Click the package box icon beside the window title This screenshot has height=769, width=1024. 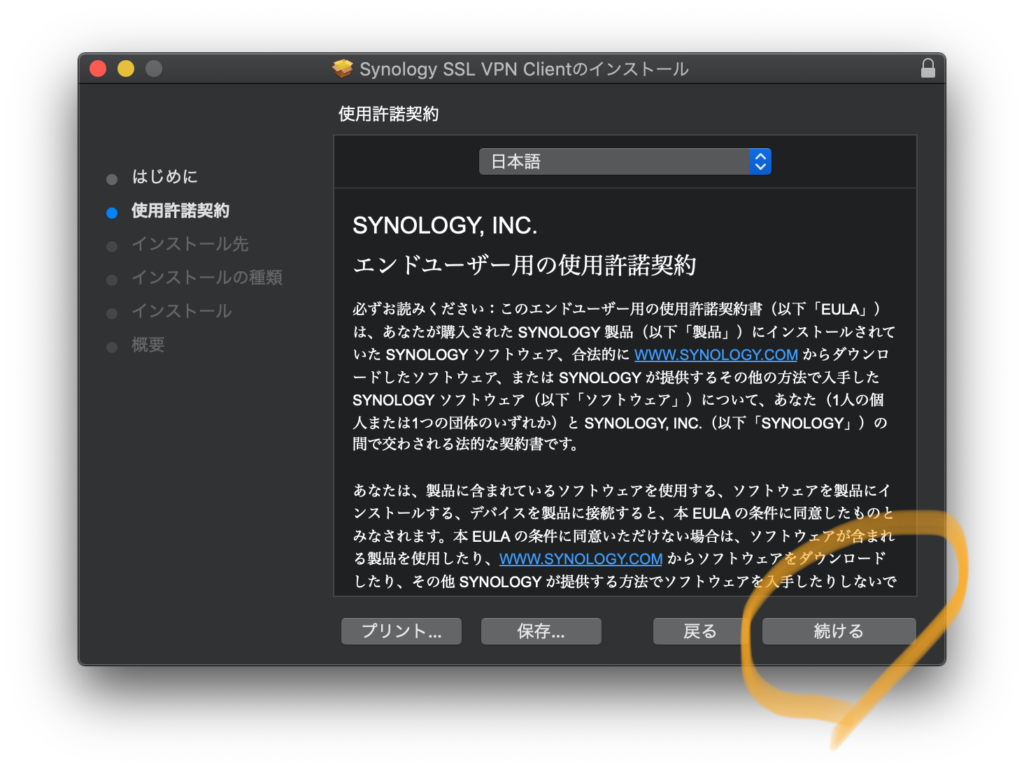tap(343, 69)
